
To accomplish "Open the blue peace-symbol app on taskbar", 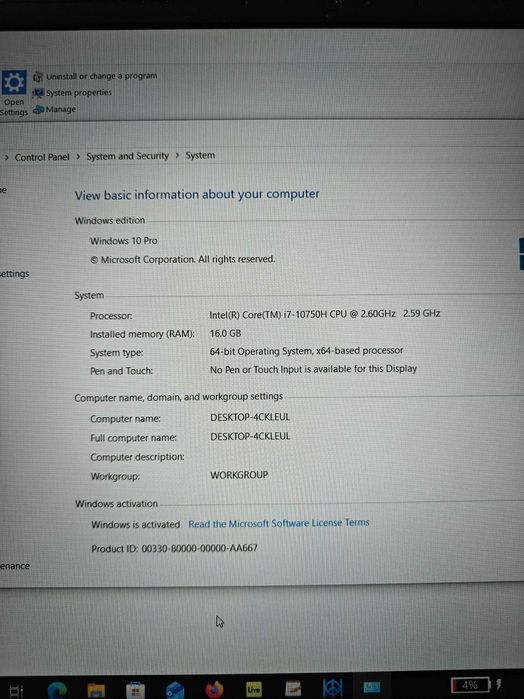I will (332, 688).
